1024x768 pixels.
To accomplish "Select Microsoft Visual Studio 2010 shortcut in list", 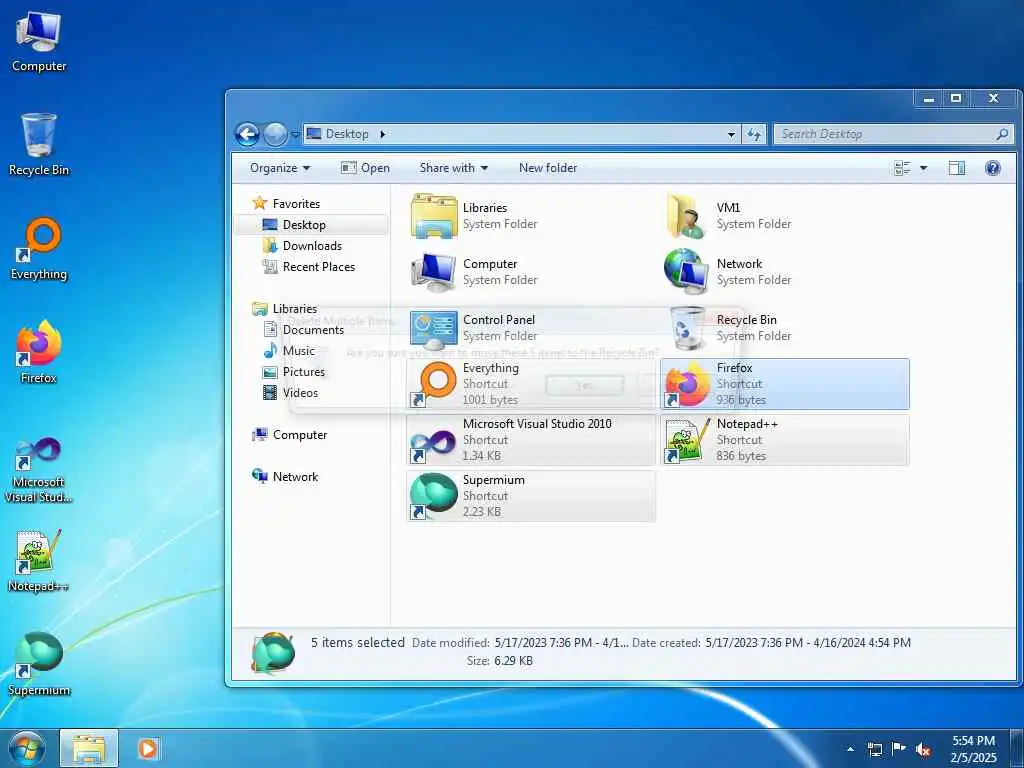I will pos(530,440).
